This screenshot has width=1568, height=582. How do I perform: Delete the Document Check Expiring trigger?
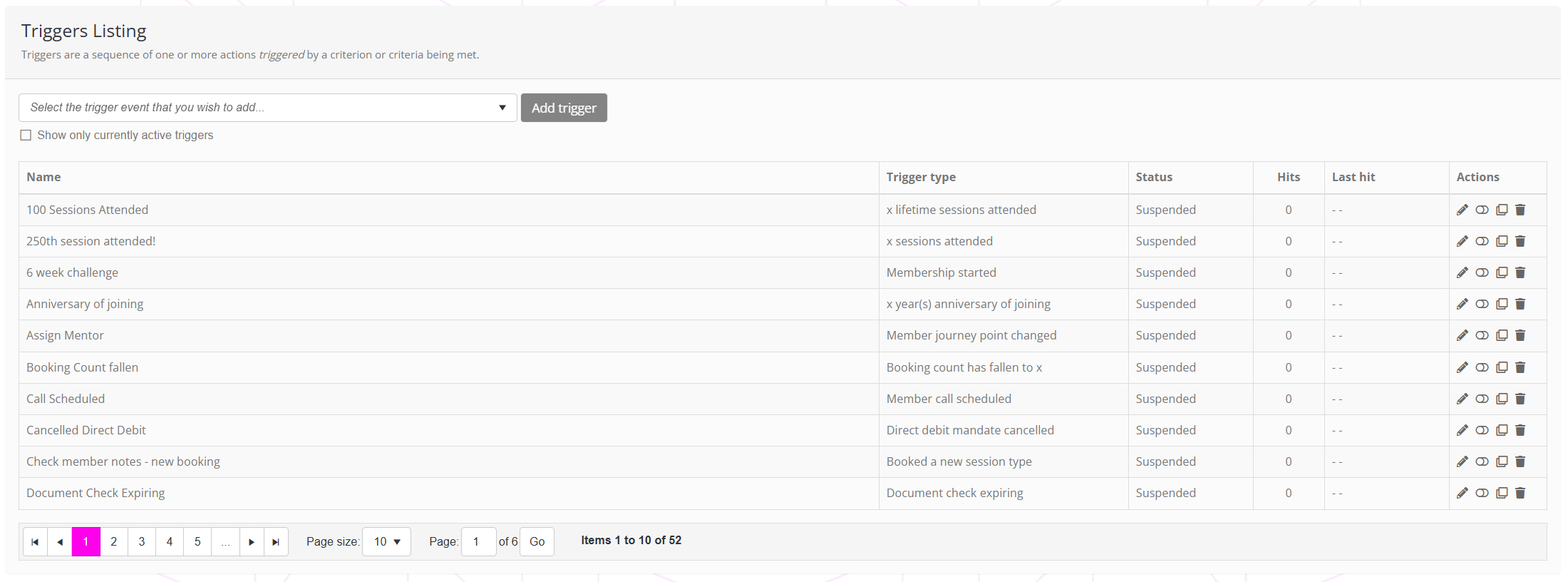point(1520,493)
